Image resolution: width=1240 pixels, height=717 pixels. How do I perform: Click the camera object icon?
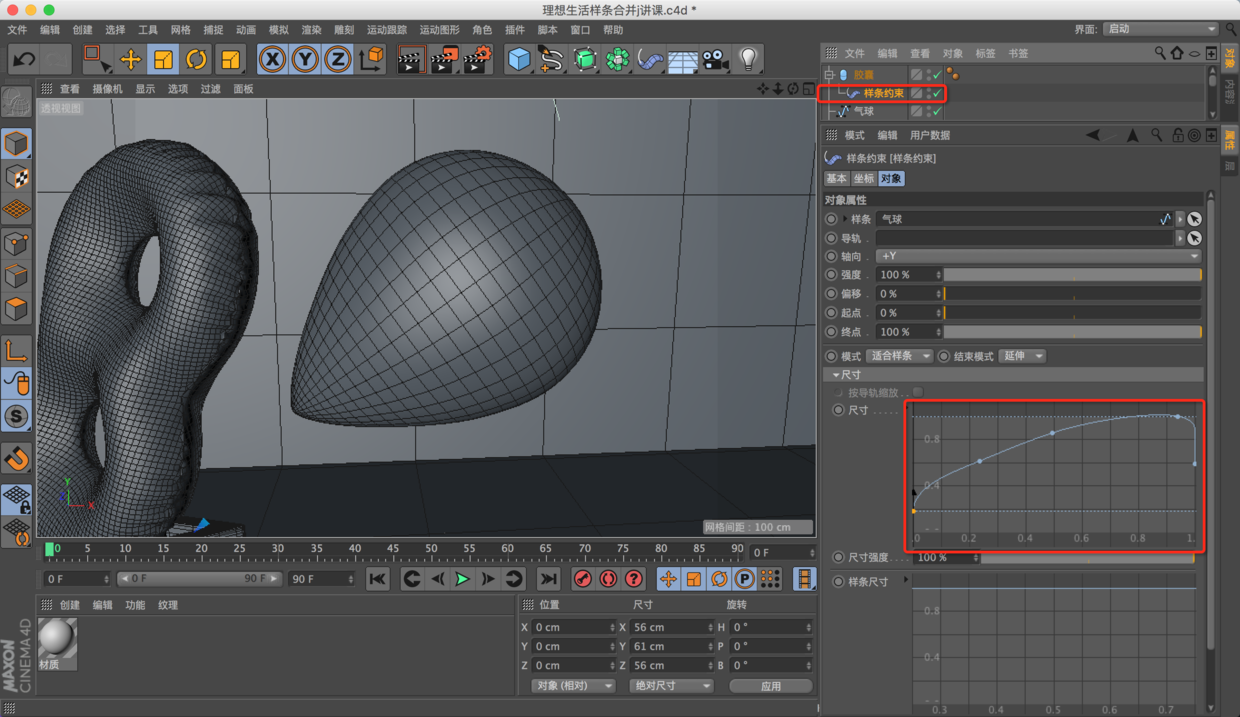715,60
